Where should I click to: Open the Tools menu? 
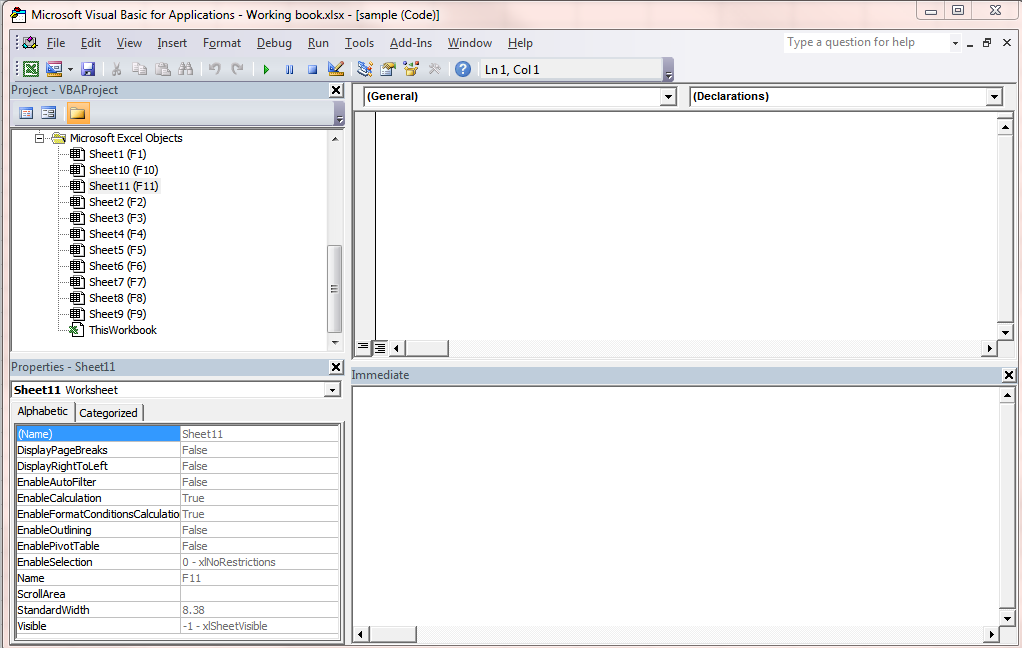click(359, 43)
